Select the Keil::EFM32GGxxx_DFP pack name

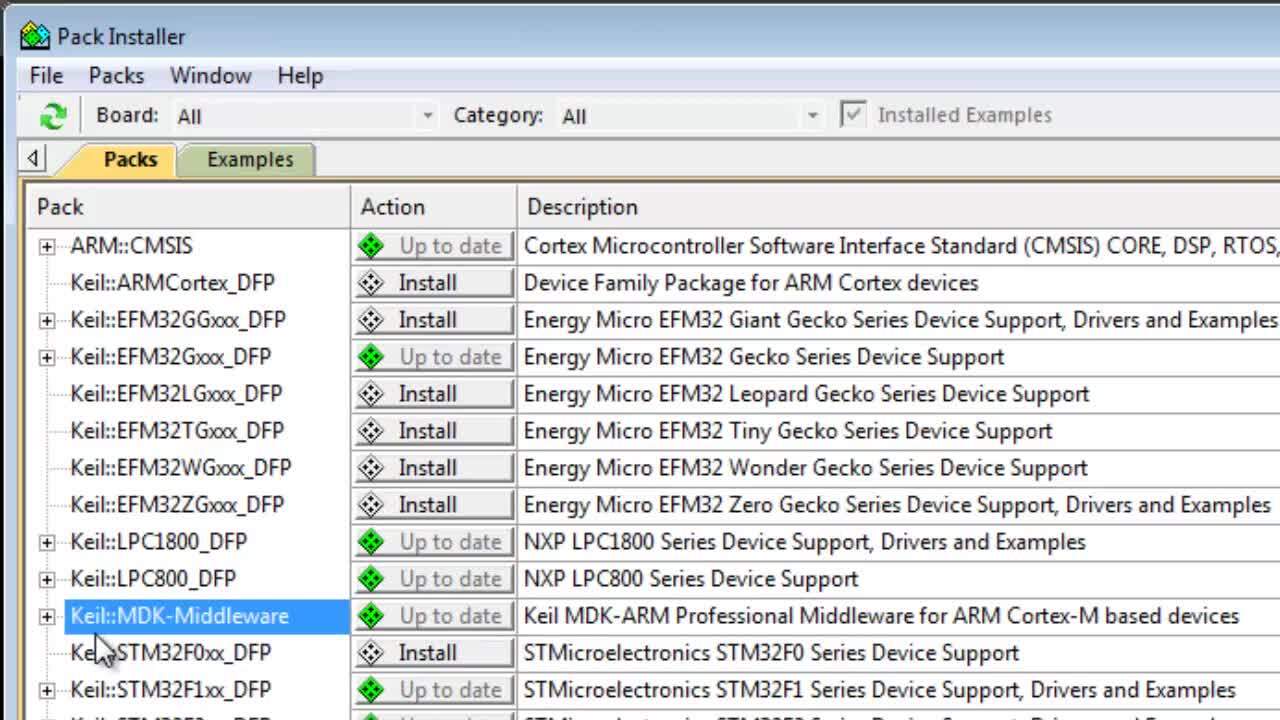(x=178, y=320)
